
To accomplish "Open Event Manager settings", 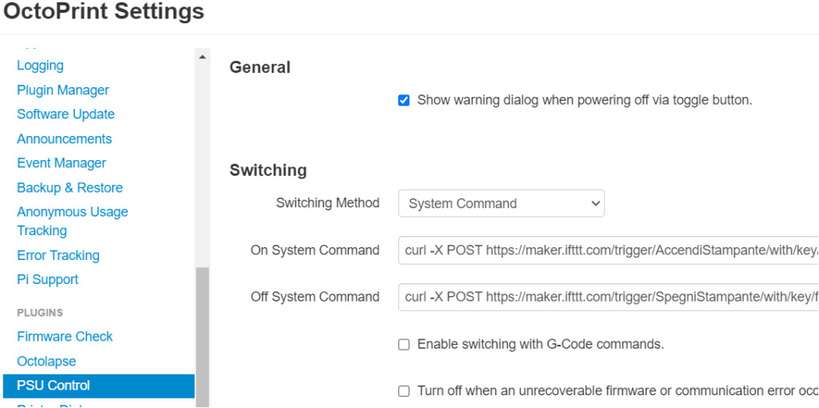I will click(x=61, y=163).
